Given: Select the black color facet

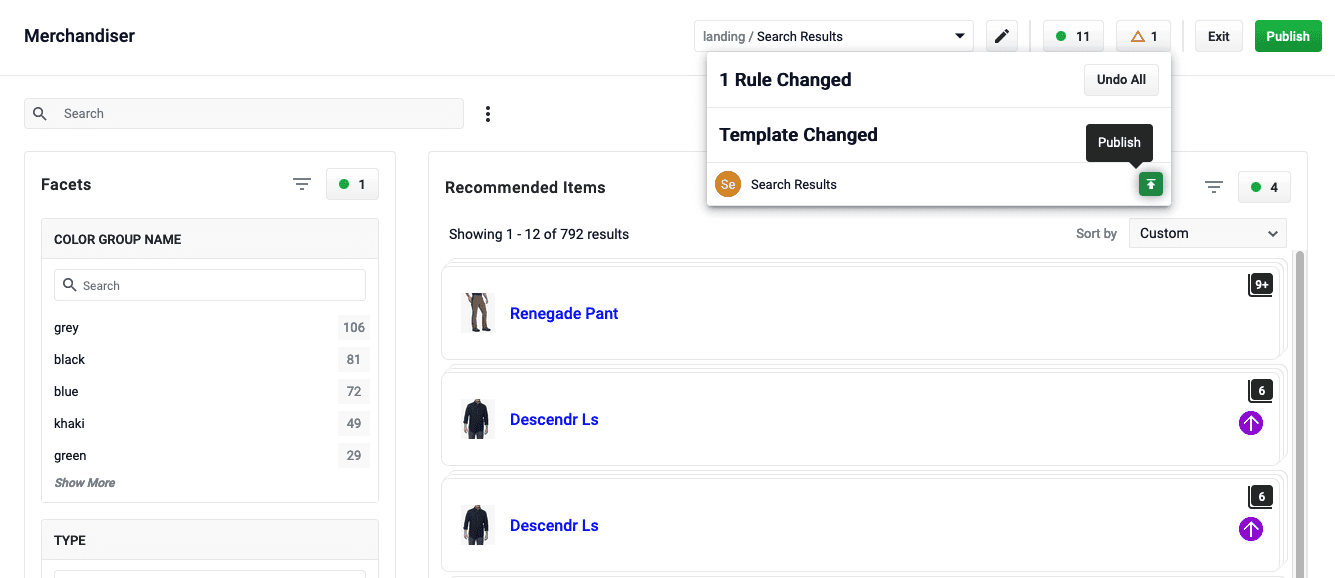Looking at the screenshot, I should click(69, 359).
